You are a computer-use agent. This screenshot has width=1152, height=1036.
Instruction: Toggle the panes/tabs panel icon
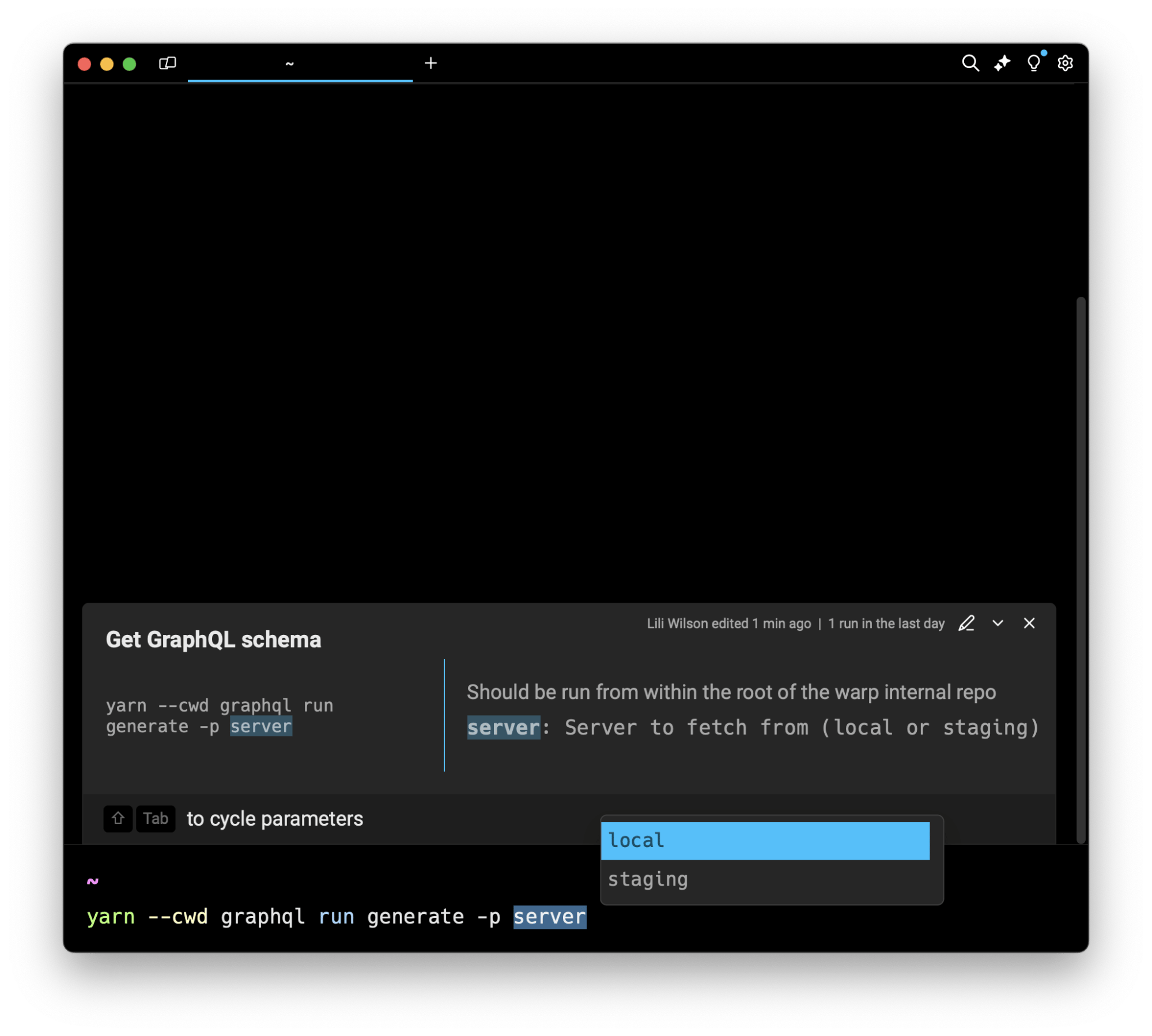[167, 63]
